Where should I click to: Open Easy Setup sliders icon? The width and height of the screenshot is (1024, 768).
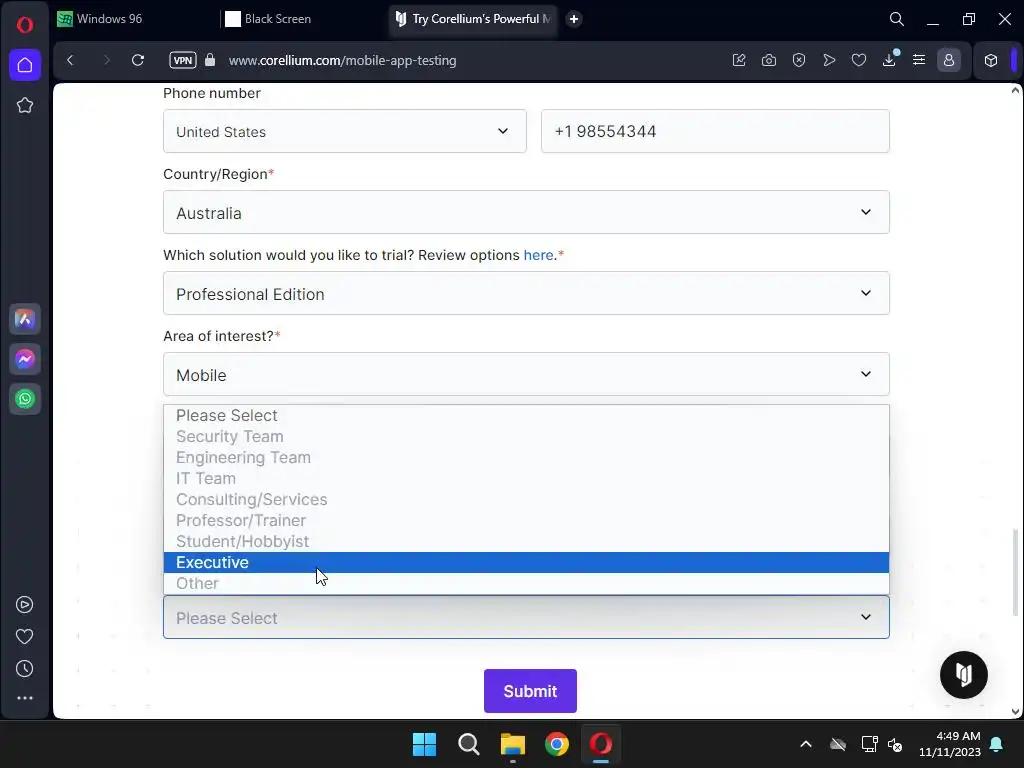pyautogui.click(x=919, y=60)
